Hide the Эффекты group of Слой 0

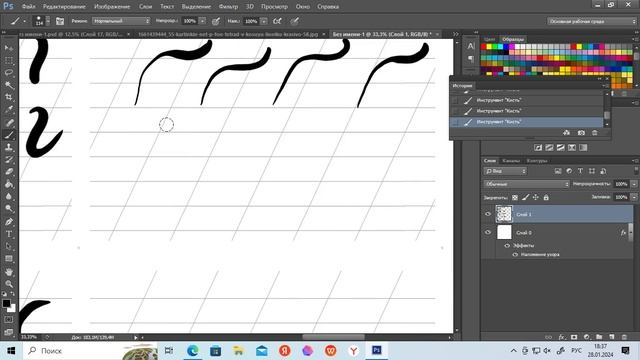[x=507, y=245]
